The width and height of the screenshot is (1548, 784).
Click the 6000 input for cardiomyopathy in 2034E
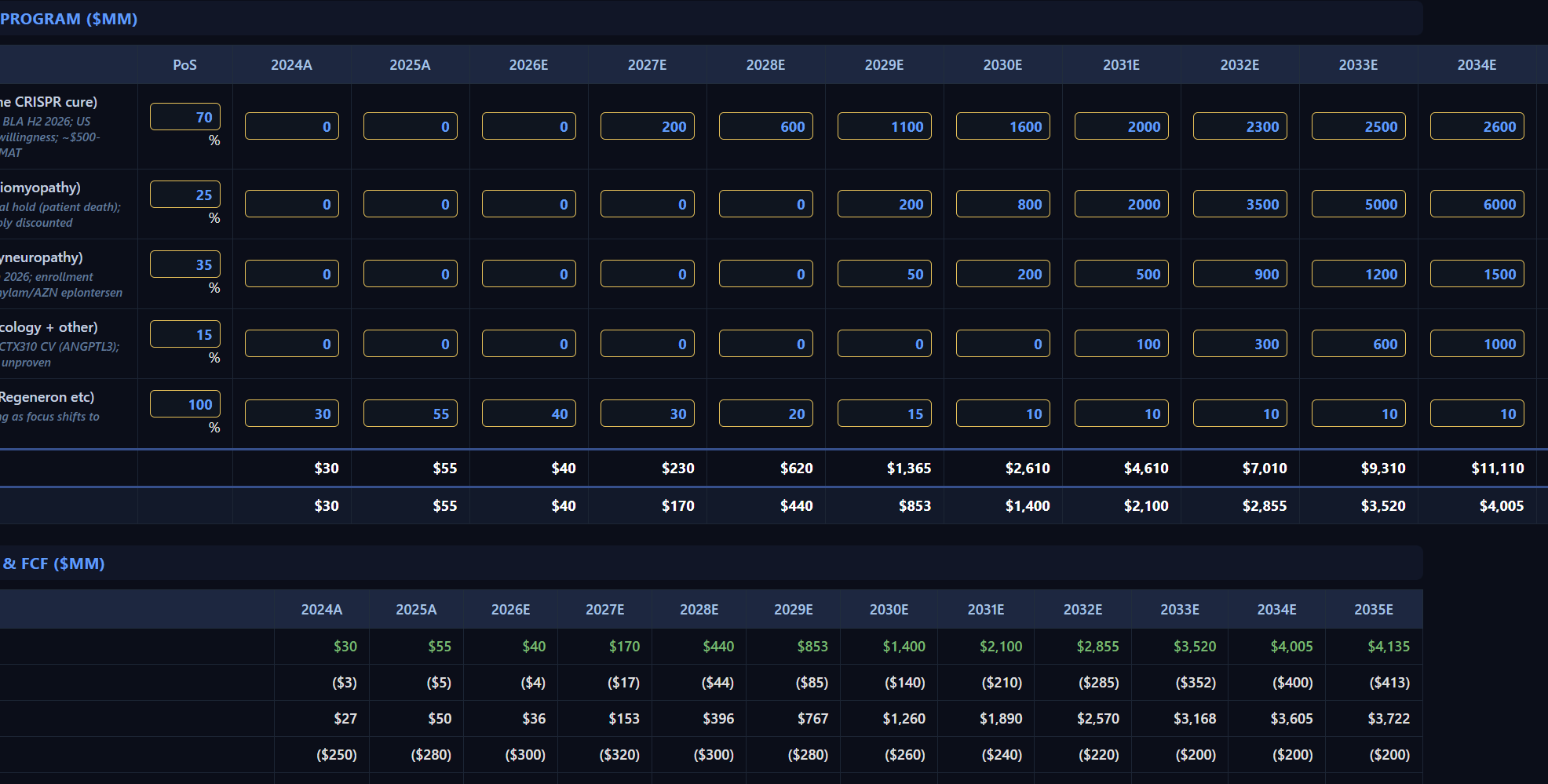1477,203
